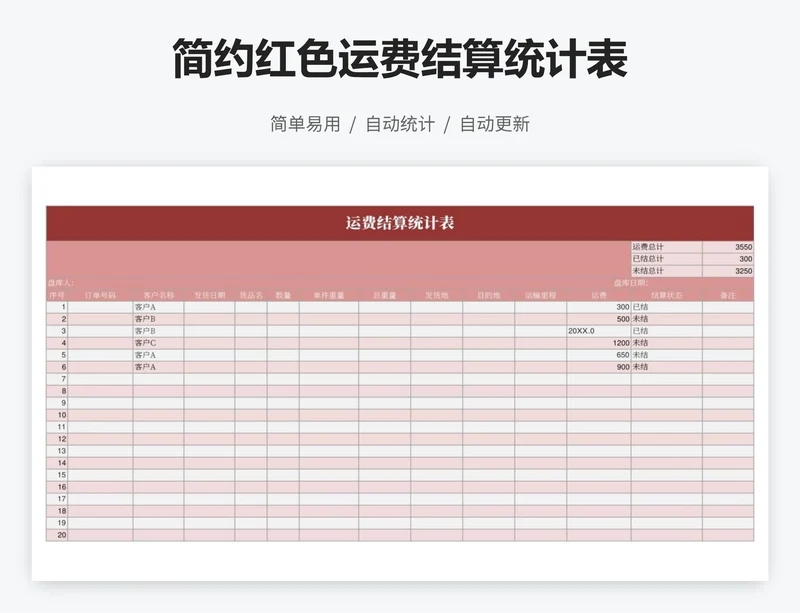Select the 运费 column header
The width and height of the screenshot is (800, 613).
tap(599, 295)
